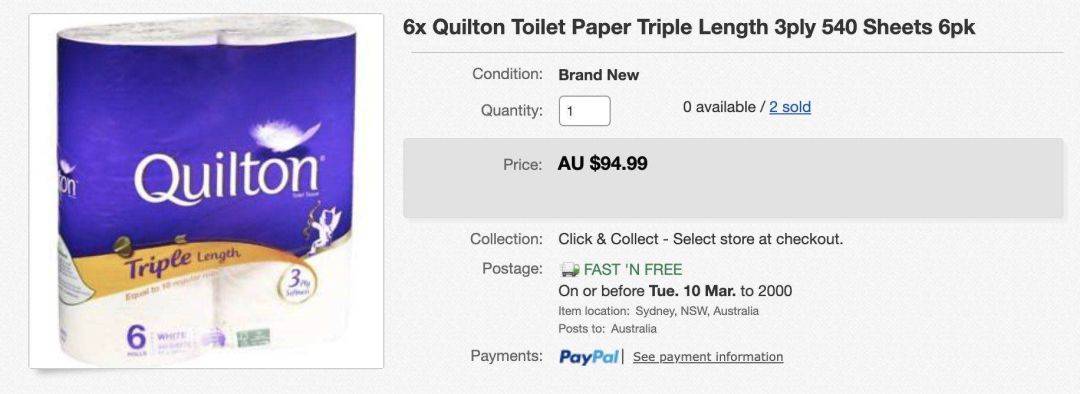Open See payment information link

click(x=708, y=357)
